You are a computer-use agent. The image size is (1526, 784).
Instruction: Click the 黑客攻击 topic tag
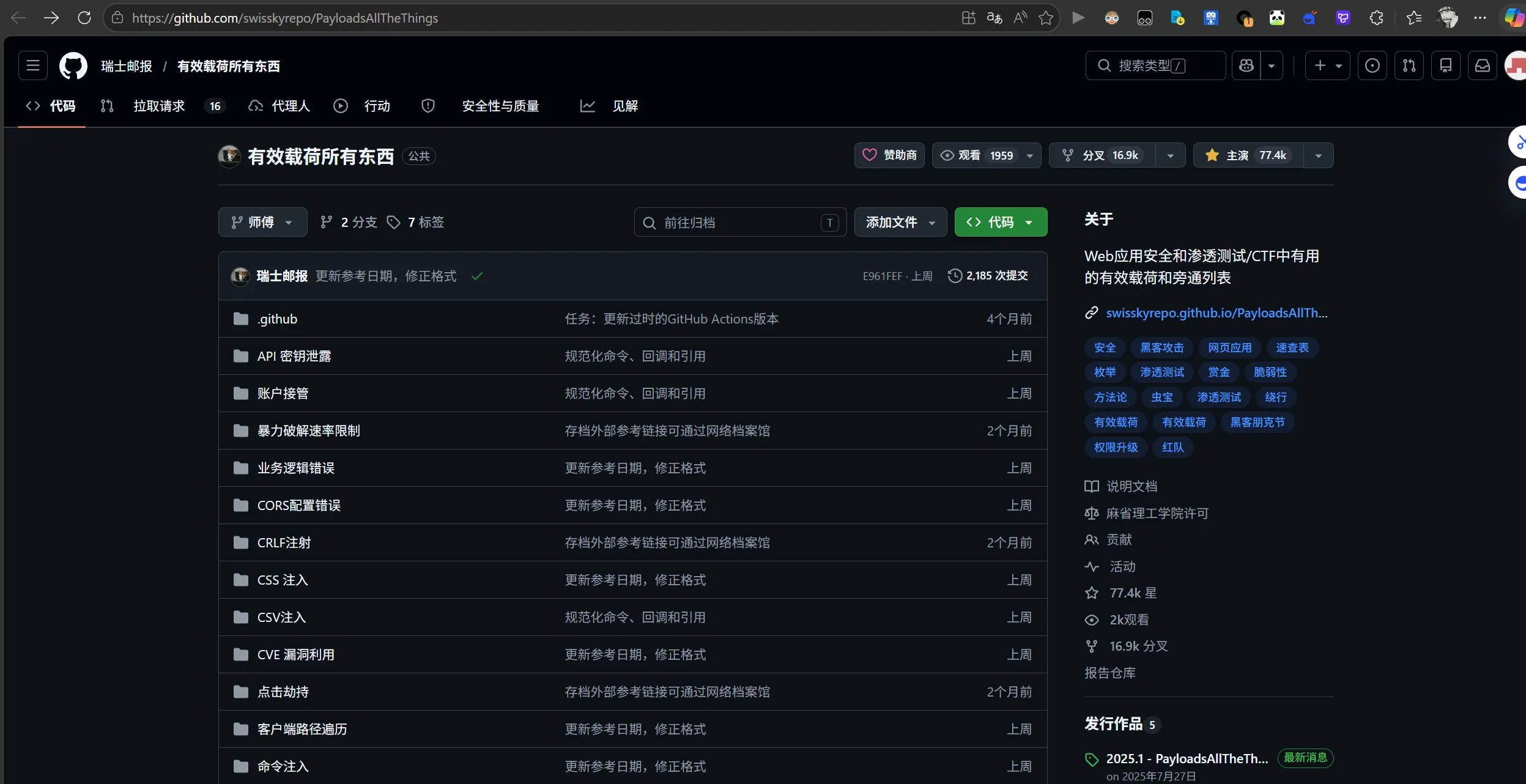1162,347
